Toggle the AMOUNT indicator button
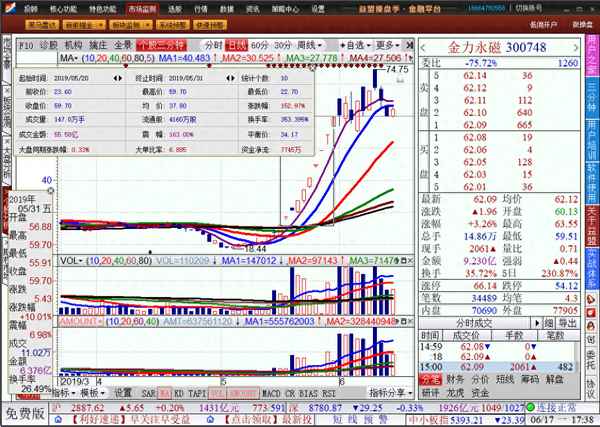Image resolution: width=600 pixels, height=427 pixels. coord(76,323)
